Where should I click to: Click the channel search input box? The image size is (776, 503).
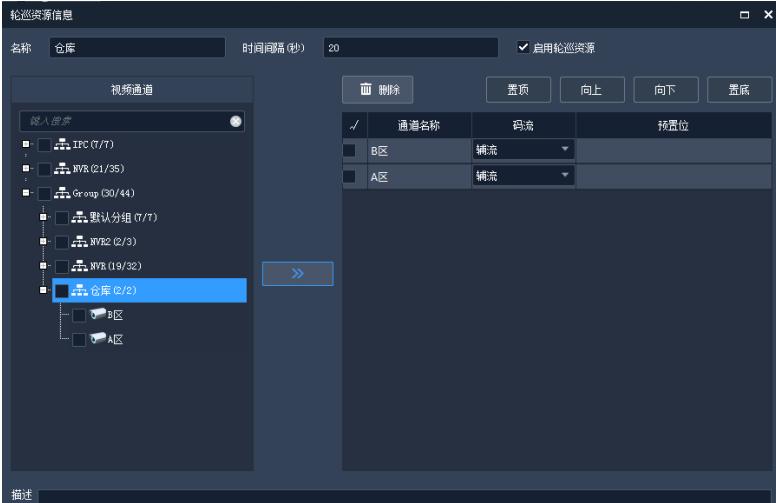[x=132, y=121]
